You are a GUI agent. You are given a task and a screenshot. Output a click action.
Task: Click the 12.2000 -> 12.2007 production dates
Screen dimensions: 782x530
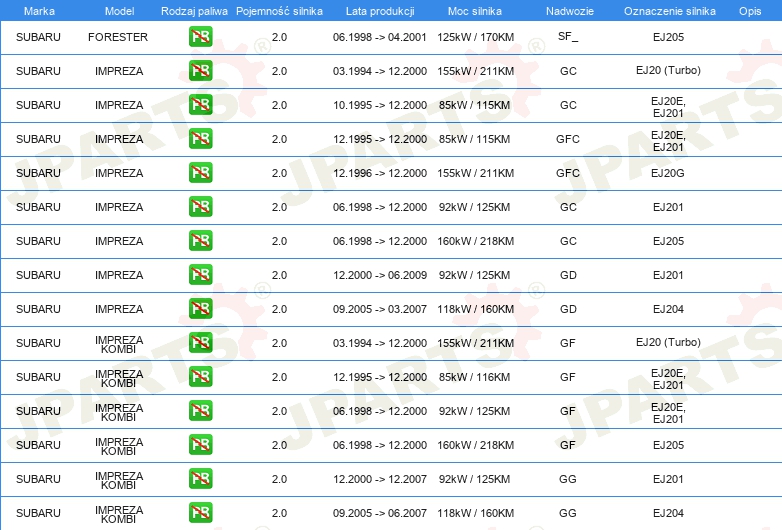[x=380, y=479]
